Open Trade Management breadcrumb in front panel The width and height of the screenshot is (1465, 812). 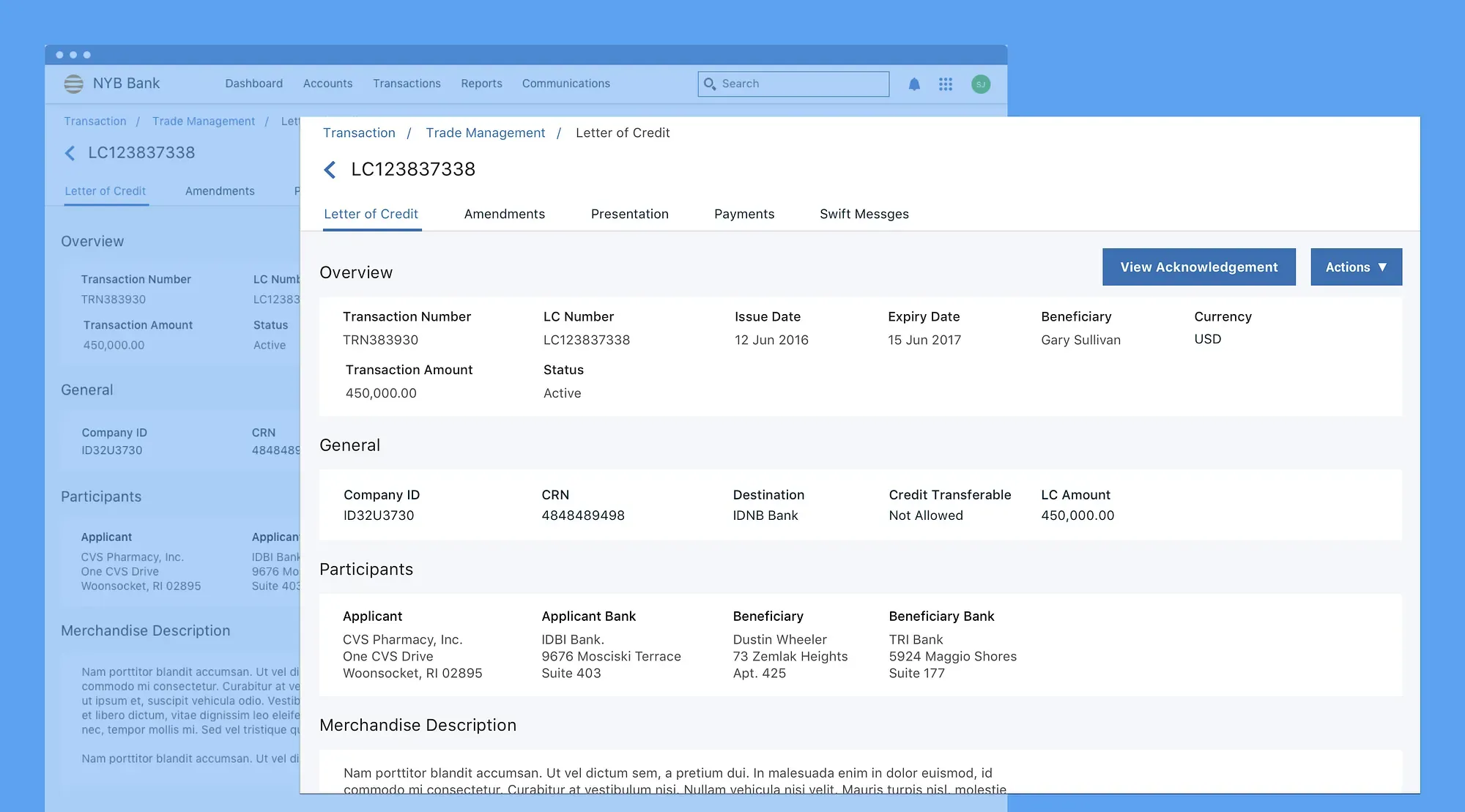[x=485, y=133]
